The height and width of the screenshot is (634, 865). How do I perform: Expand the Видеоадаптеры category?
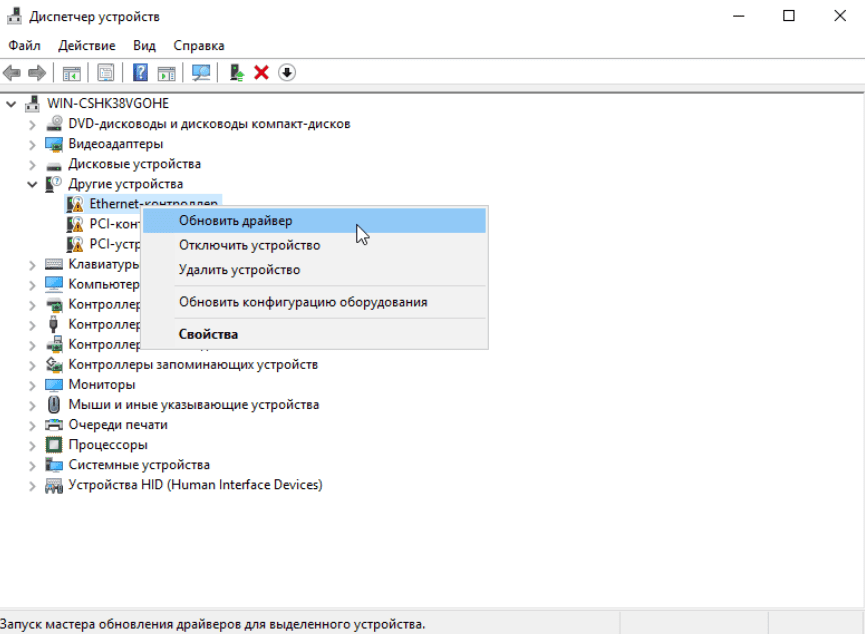pyautogui.click(x=32, y=145)
